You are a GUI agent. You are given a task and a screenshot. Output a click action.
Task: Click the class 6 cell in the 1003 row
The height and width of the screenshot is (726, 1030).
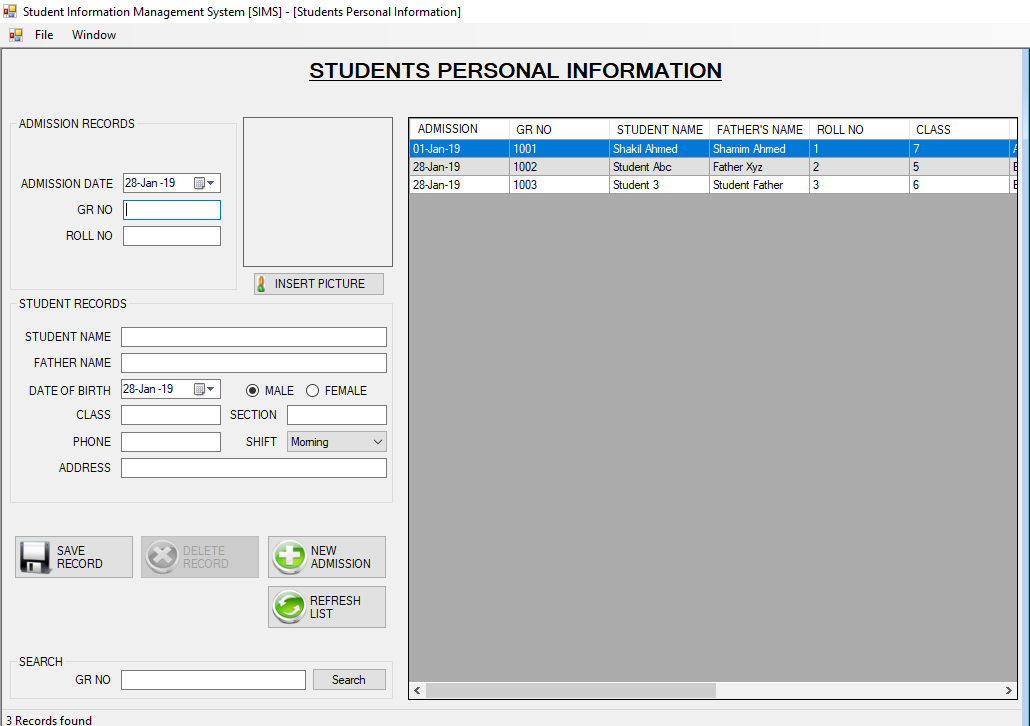click(x=959, y=185)
